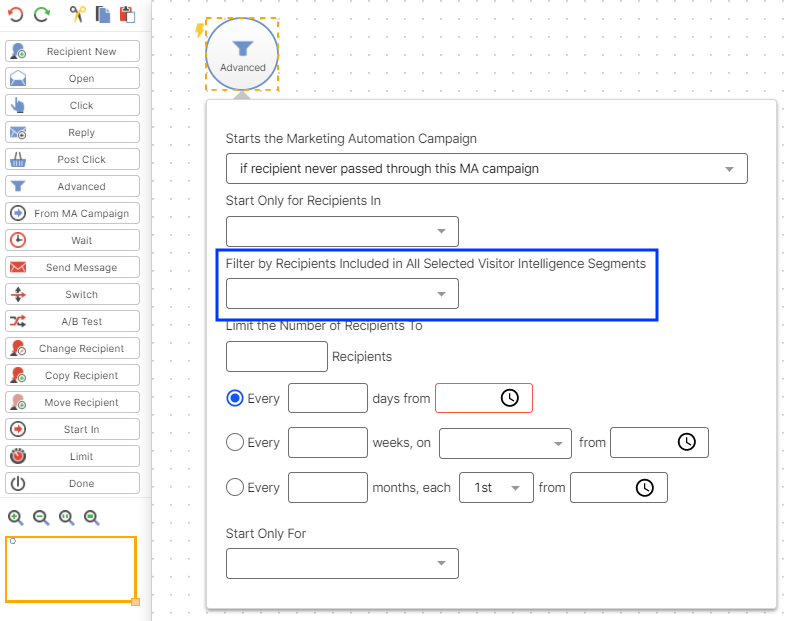Add an Open trigger node
795x621 pixels.
pyautogui.click(x=73, y=78)
